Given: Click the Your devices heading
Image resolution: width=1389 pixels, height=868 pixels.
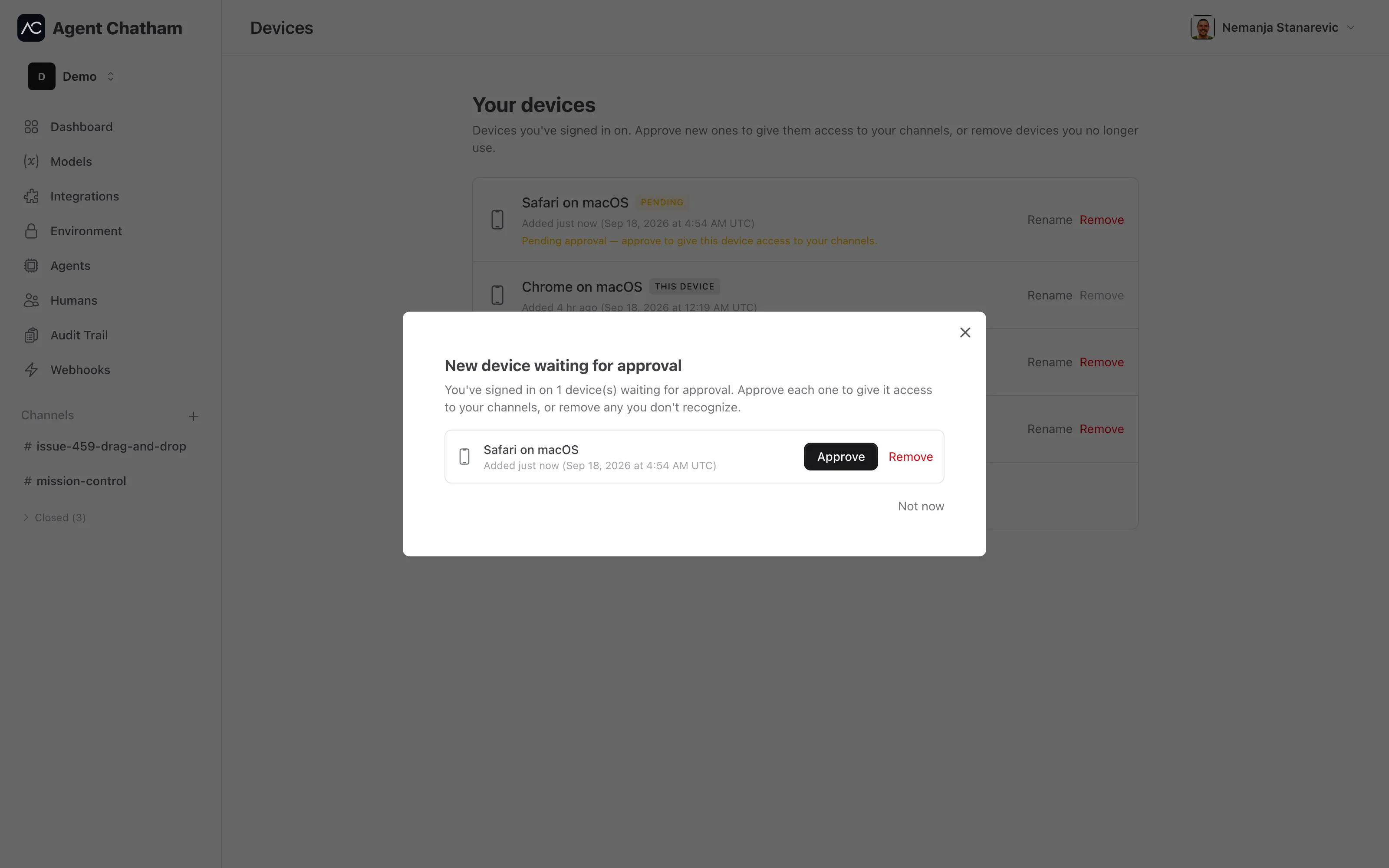Looking at the screenshot, I should pos(534,105).
